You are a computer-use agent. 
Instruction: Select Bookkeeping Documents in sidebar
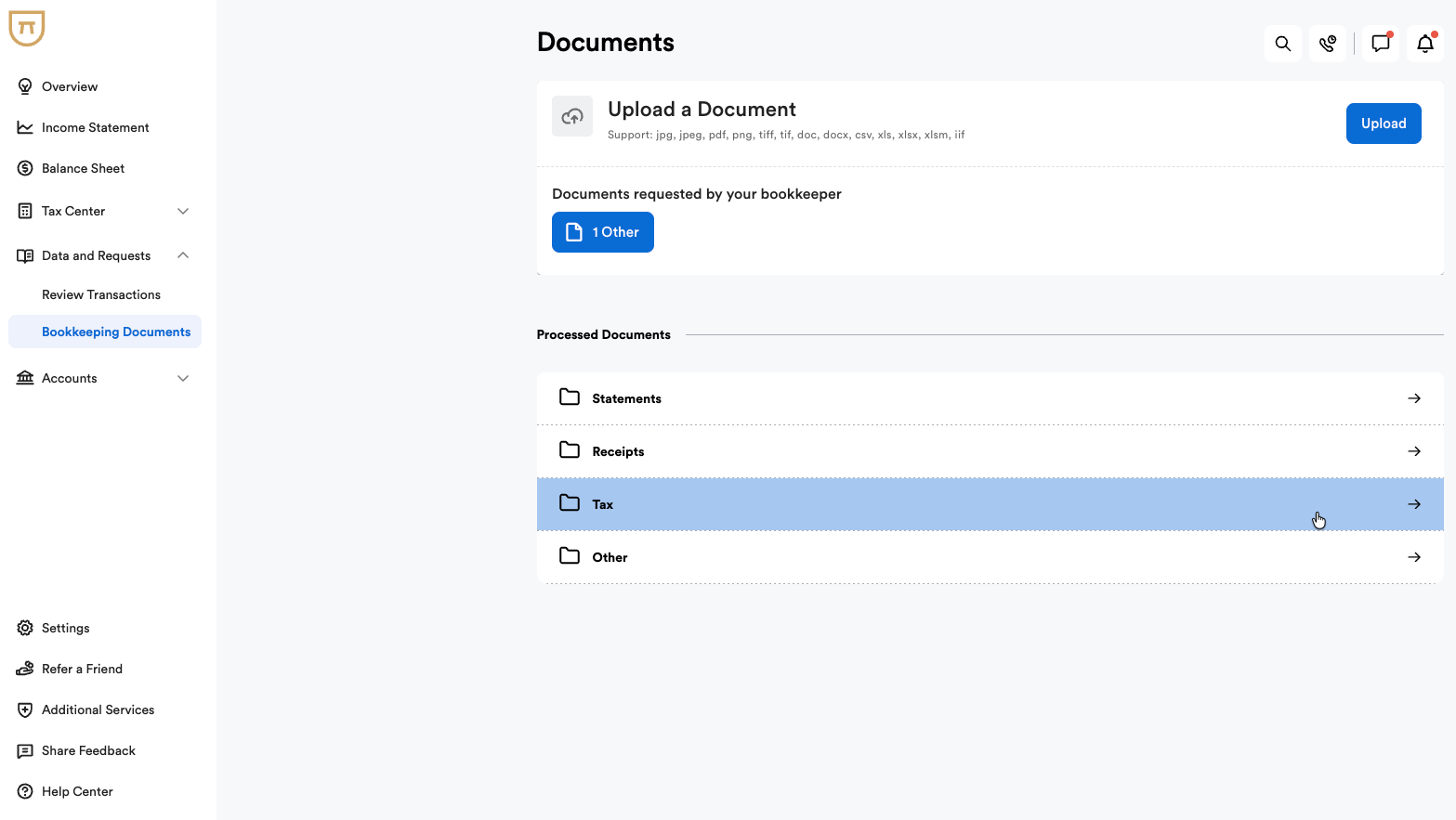click(116, 332)
